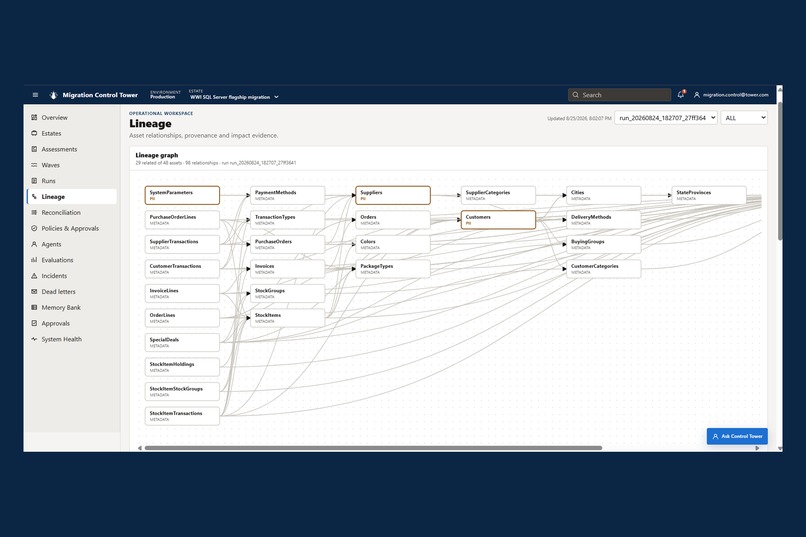Click the Policies & Approvals sidebar icon

click(x=34, y=229)
